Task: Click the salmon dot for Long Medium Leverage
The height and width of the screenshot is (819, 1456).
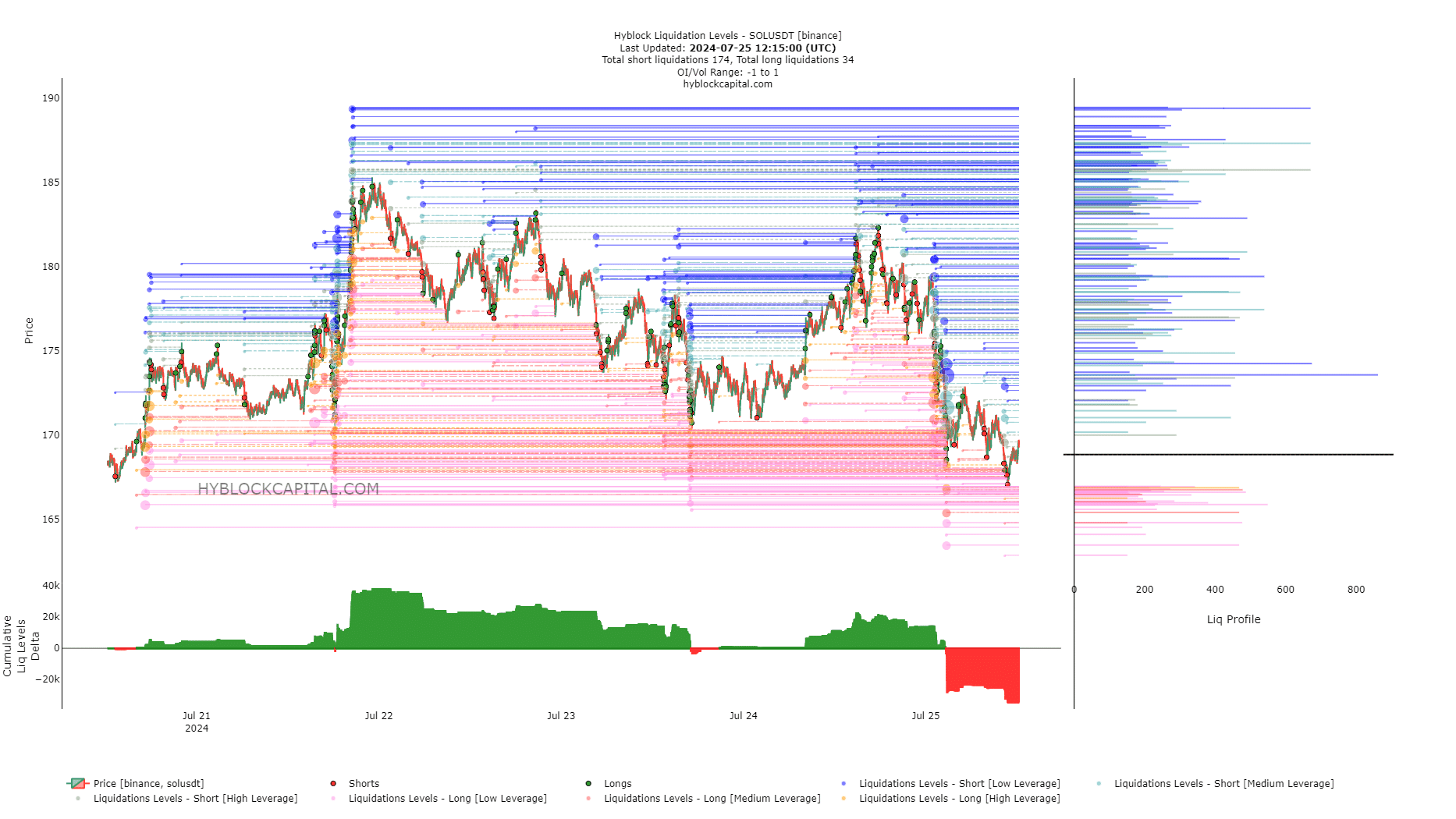Action: pyautogui.click(x=588, y=798)
